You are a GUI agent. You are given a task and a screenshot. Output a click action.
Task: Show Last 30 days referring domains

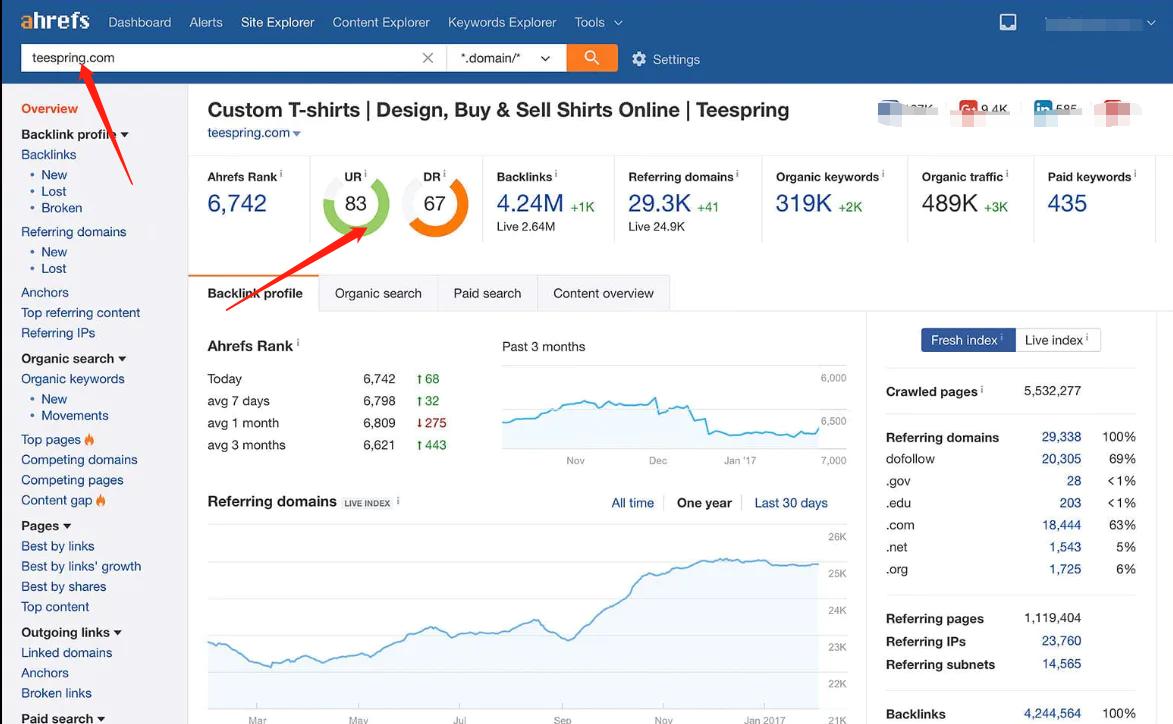pos(790,503)
